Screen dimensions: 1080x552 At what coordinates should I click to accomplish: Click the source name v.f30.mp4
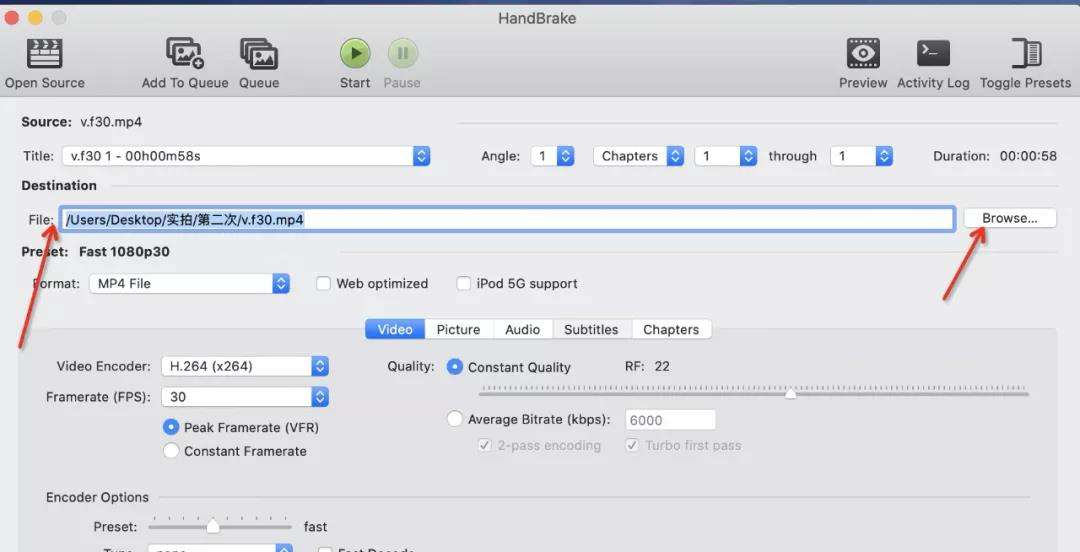click(111, 122)
